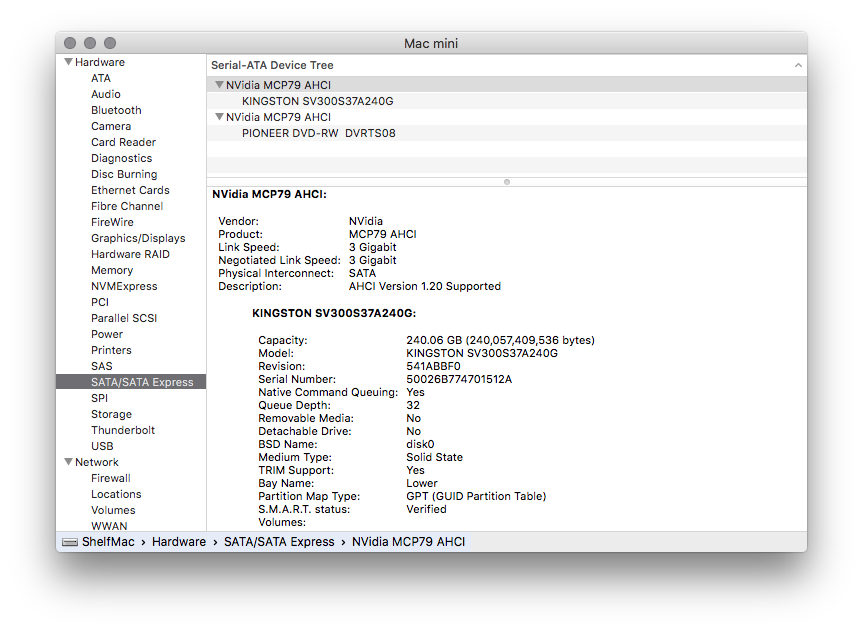Viewport: 863px width, 632px height.
Task: Click the Serial-ATA Device Tree column header
Action: coord(507,65)
